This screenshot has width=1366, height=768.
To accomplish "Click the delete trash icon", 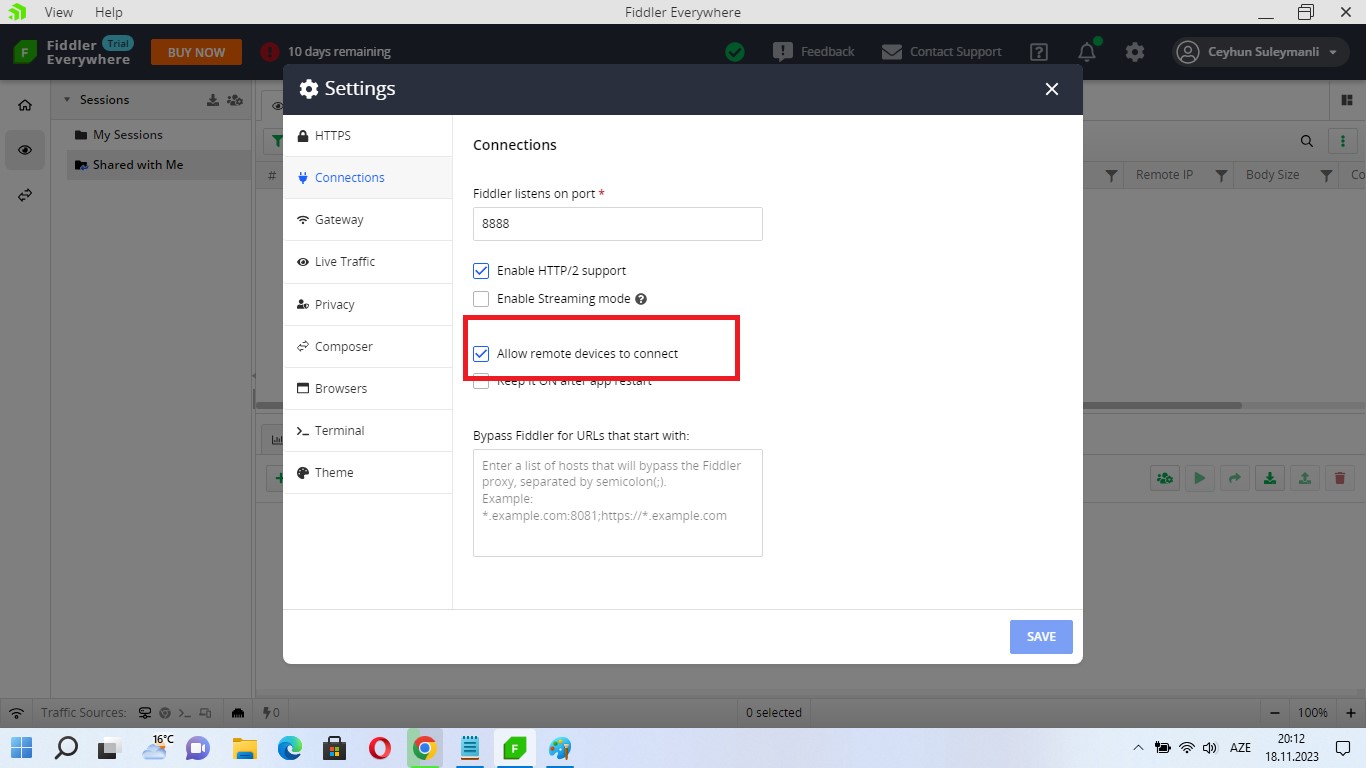I will [1339, 478].
